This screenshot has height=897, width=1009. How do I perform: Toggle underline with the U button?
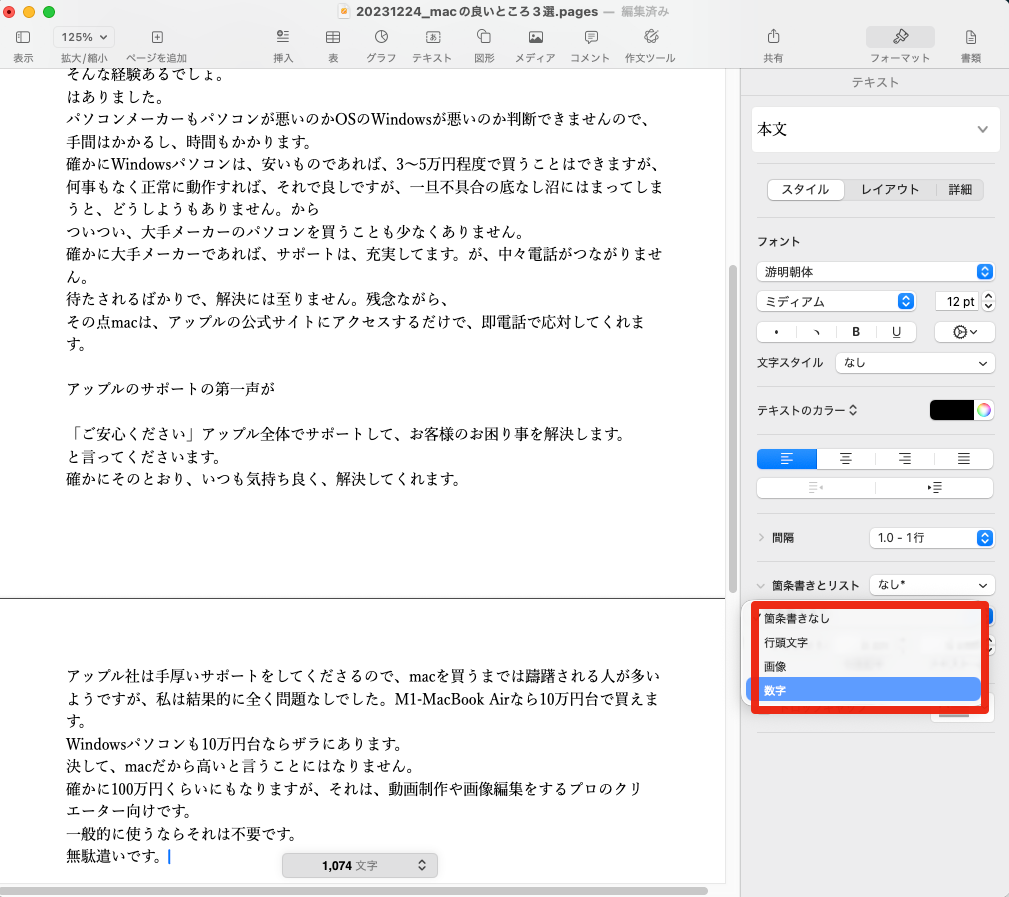click(896, 332)
